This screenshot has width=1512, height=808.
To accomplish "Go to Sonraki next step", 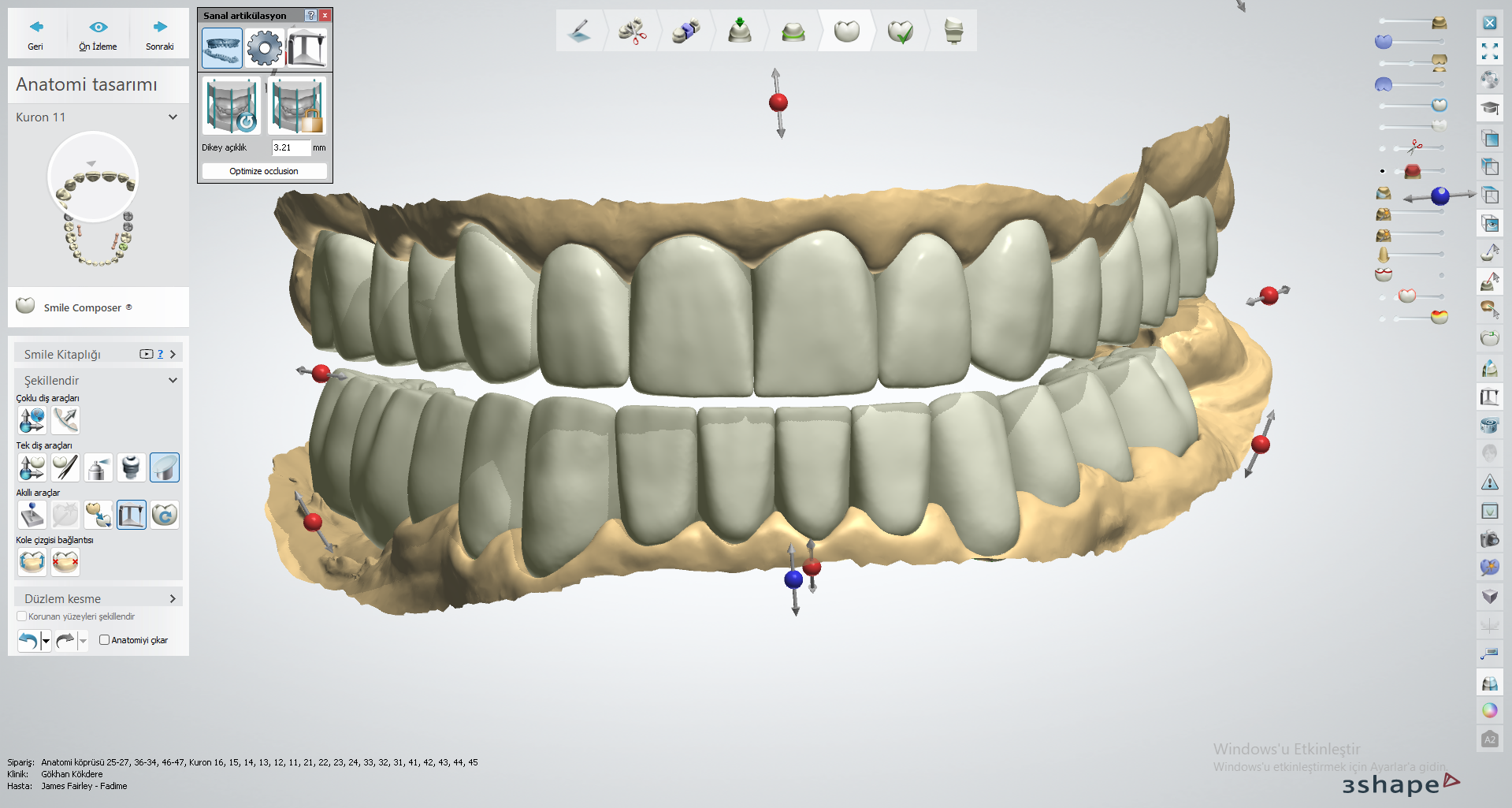I will coord(160,33).
